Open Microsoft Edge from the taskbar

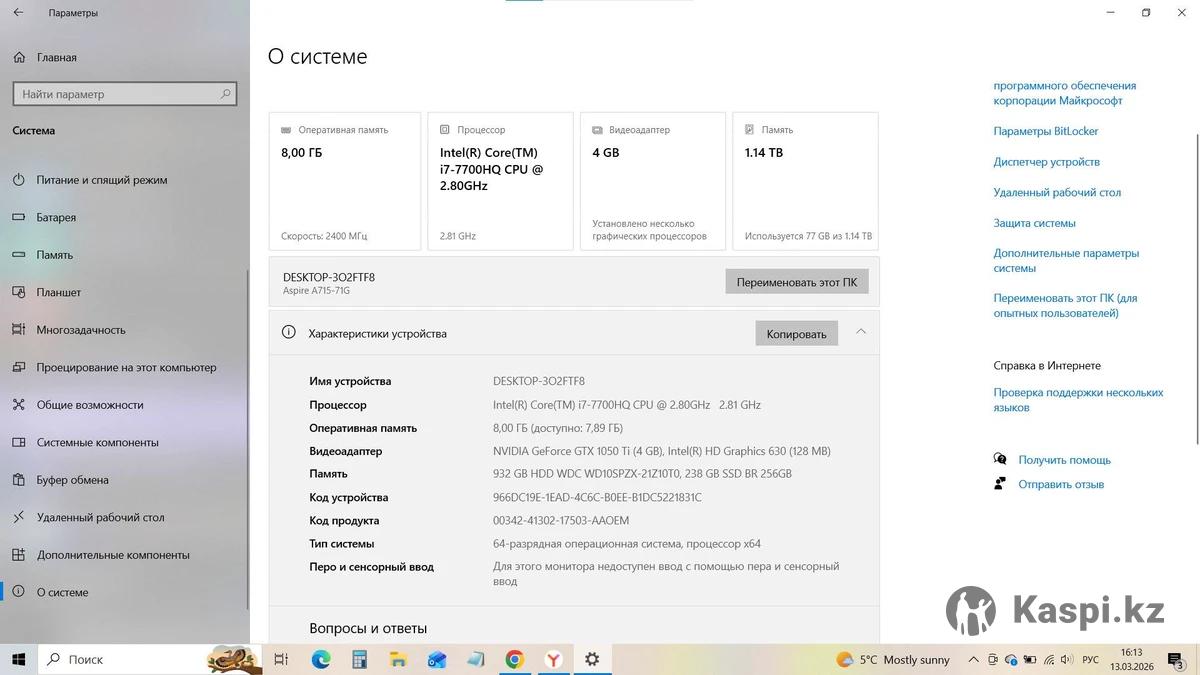point(321,660)
